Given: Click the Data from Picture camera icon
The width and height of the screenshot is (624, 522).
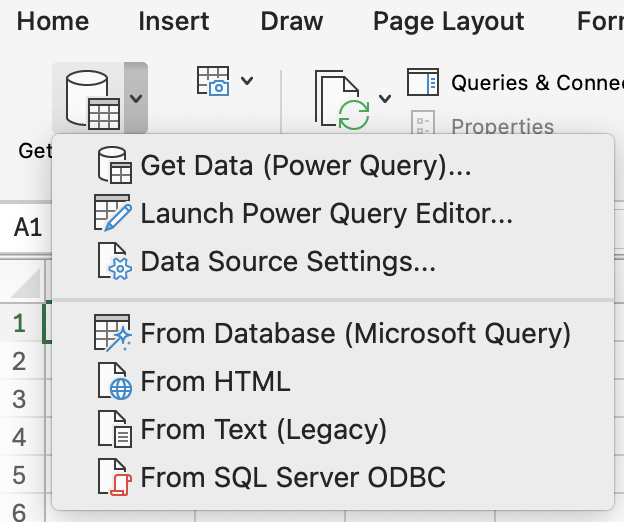Looking at the screenshot, I should pyautogui.click(x=213, y=81).
